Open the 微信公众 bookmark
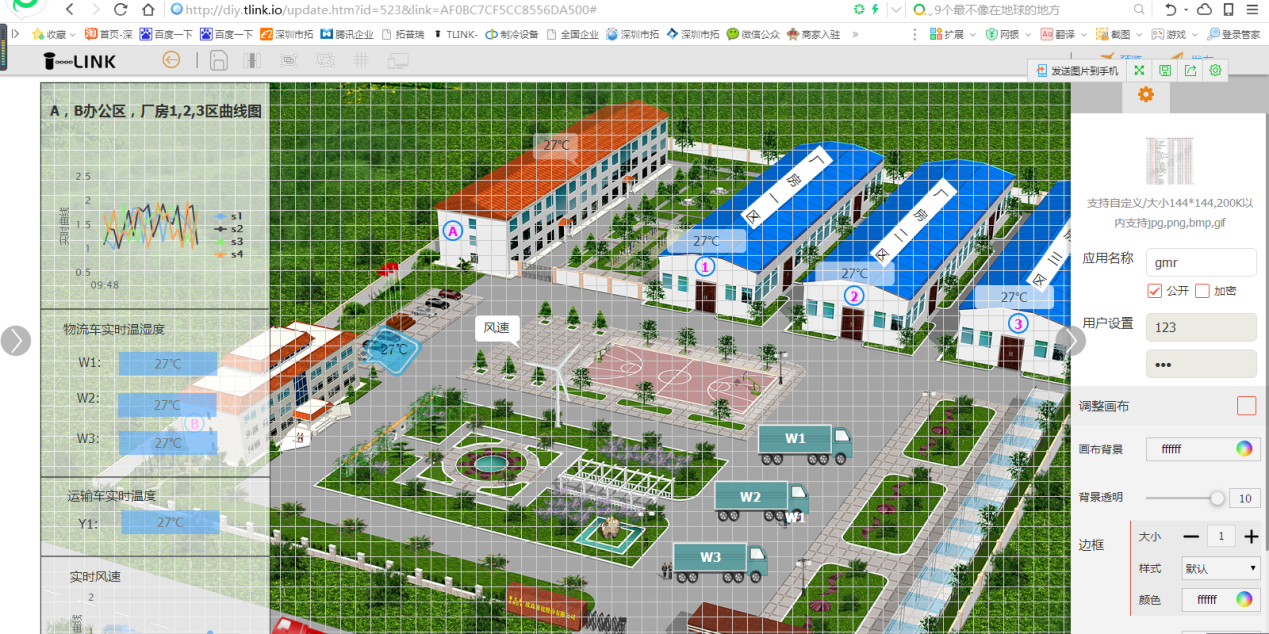 pos(752,33)
